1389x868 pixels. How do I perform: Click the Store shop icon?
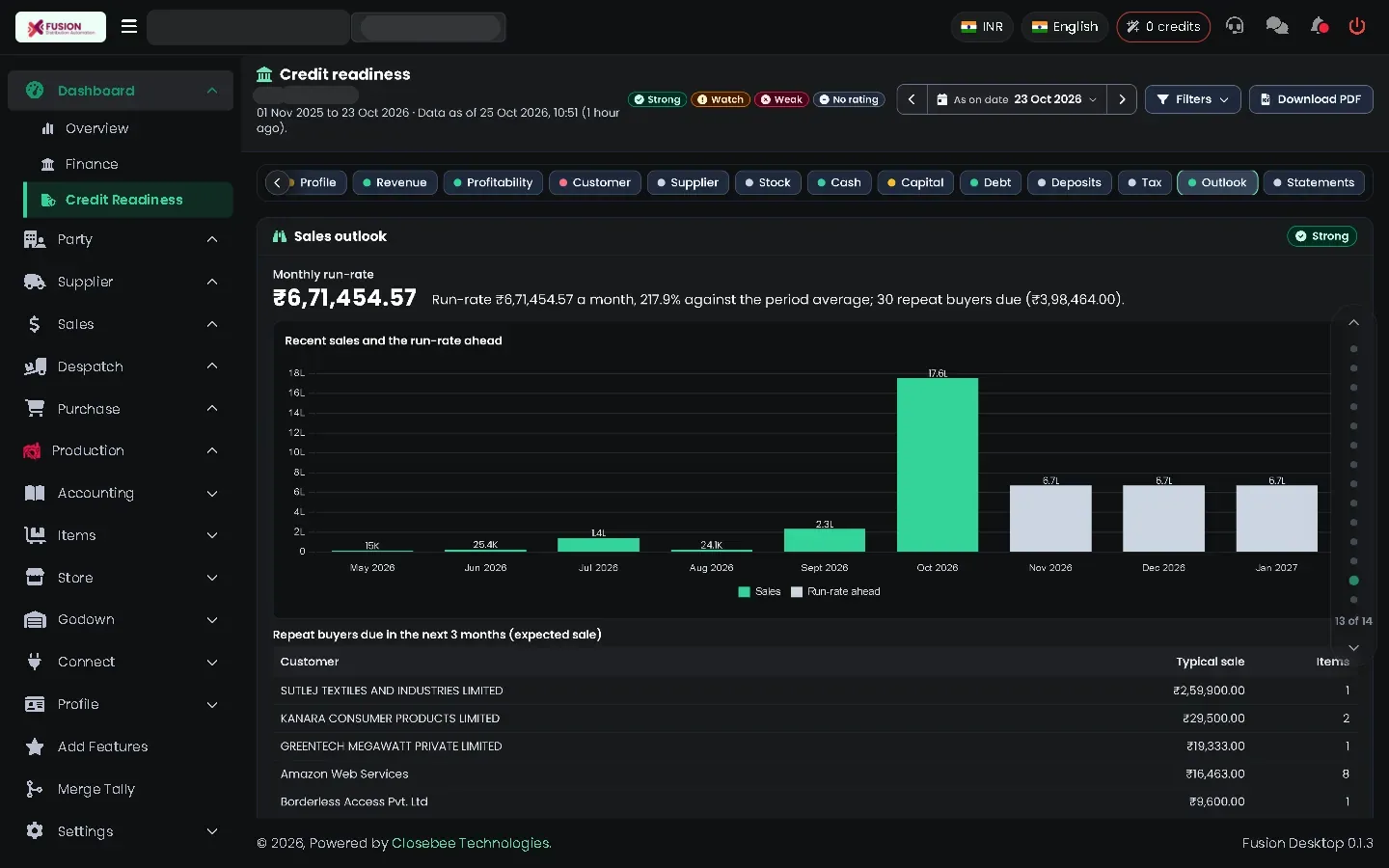pos(35,578)
